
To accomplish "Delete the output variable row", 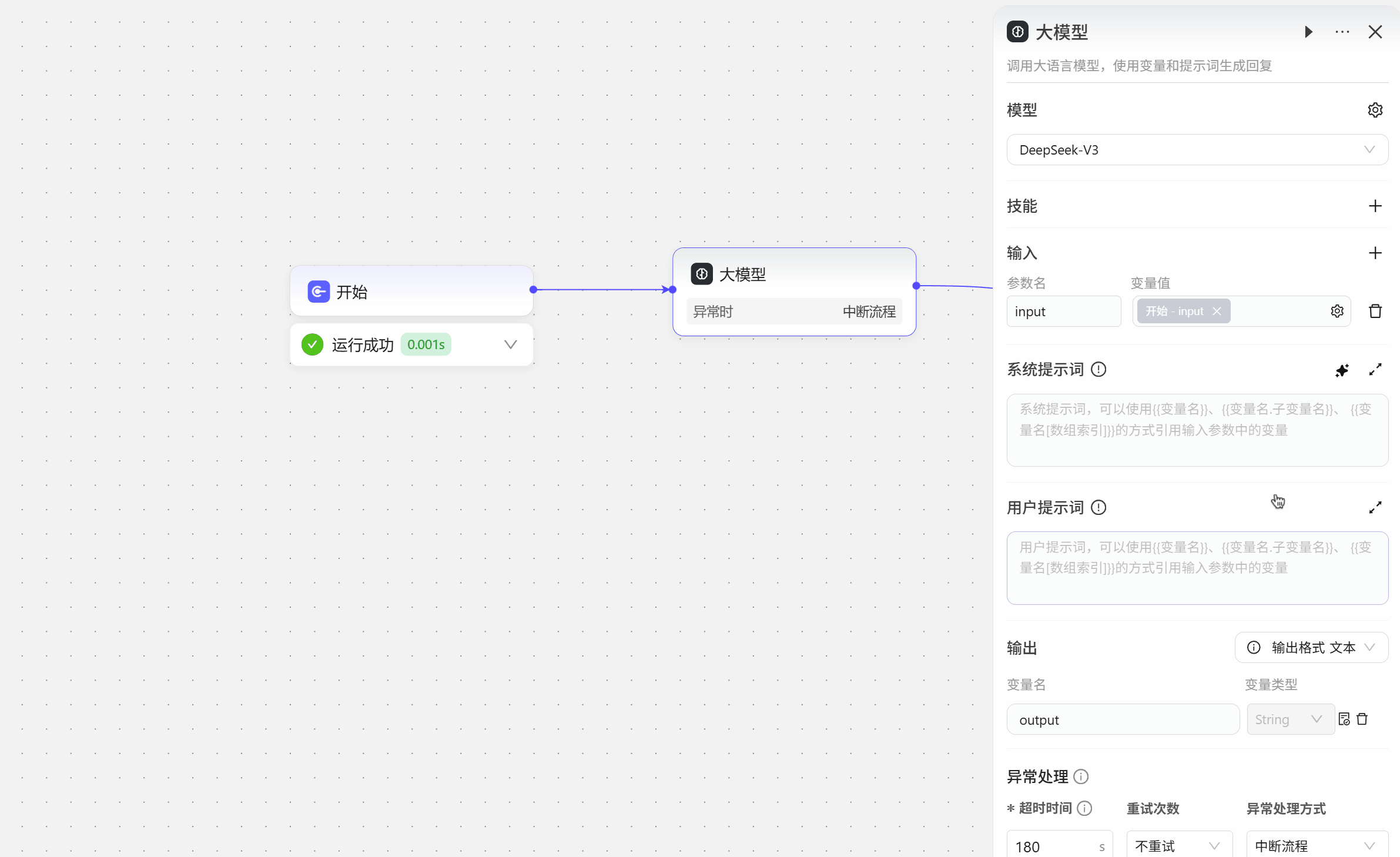I will point(1362,719).
